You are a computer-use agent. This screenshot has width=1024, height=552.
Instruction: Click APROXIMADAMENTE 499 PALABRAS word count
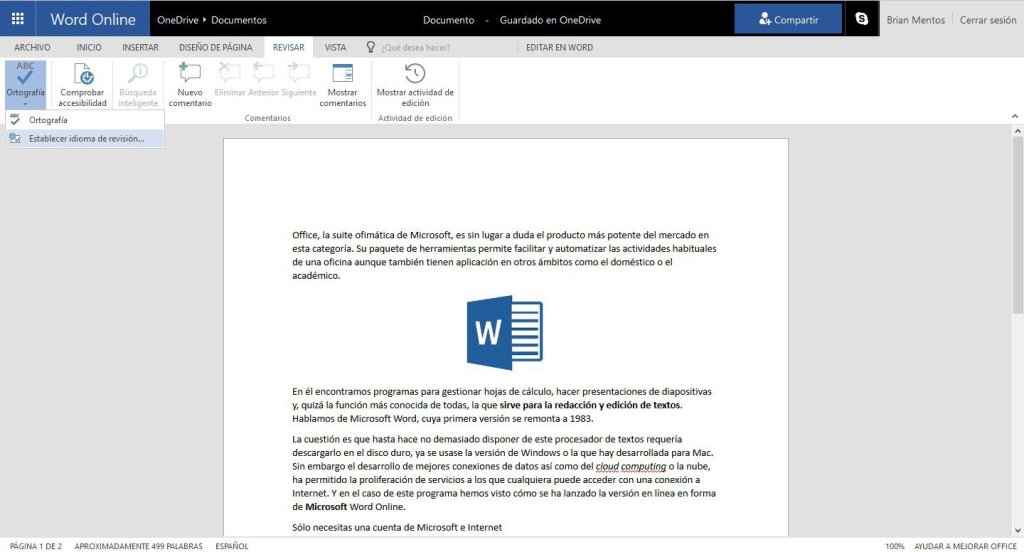tap(138, 546)
